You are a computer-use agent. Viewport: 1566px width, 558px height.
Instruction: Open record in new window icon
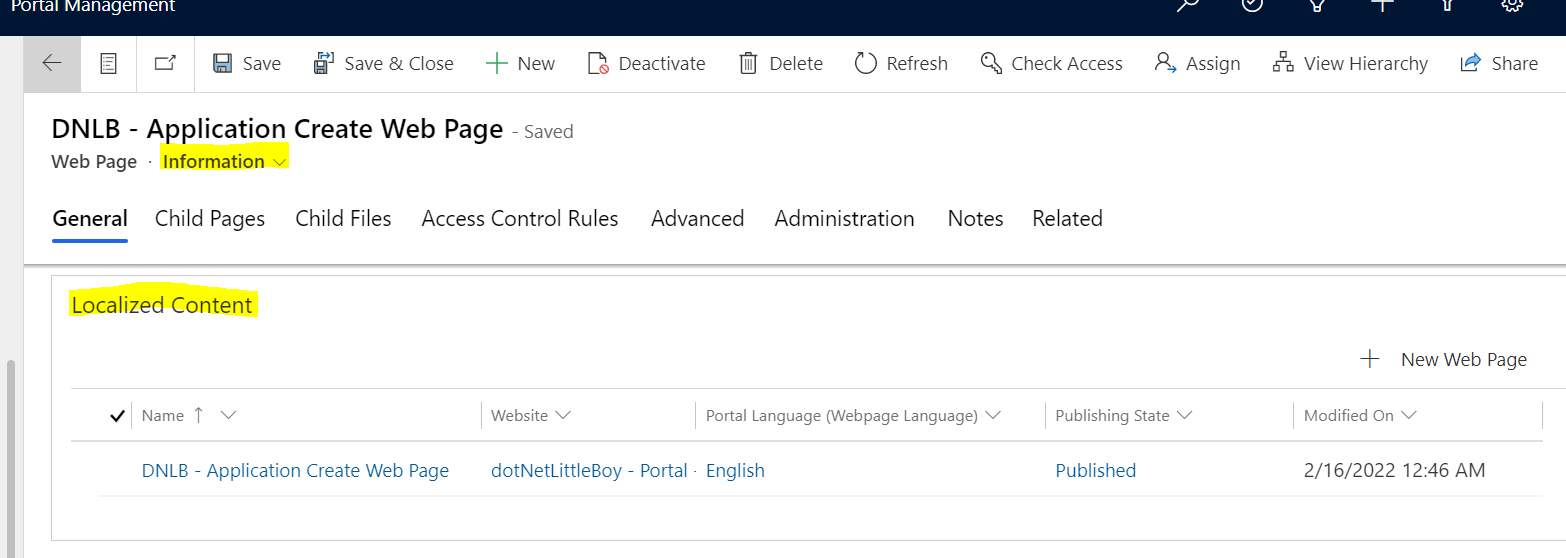point(165,63)
